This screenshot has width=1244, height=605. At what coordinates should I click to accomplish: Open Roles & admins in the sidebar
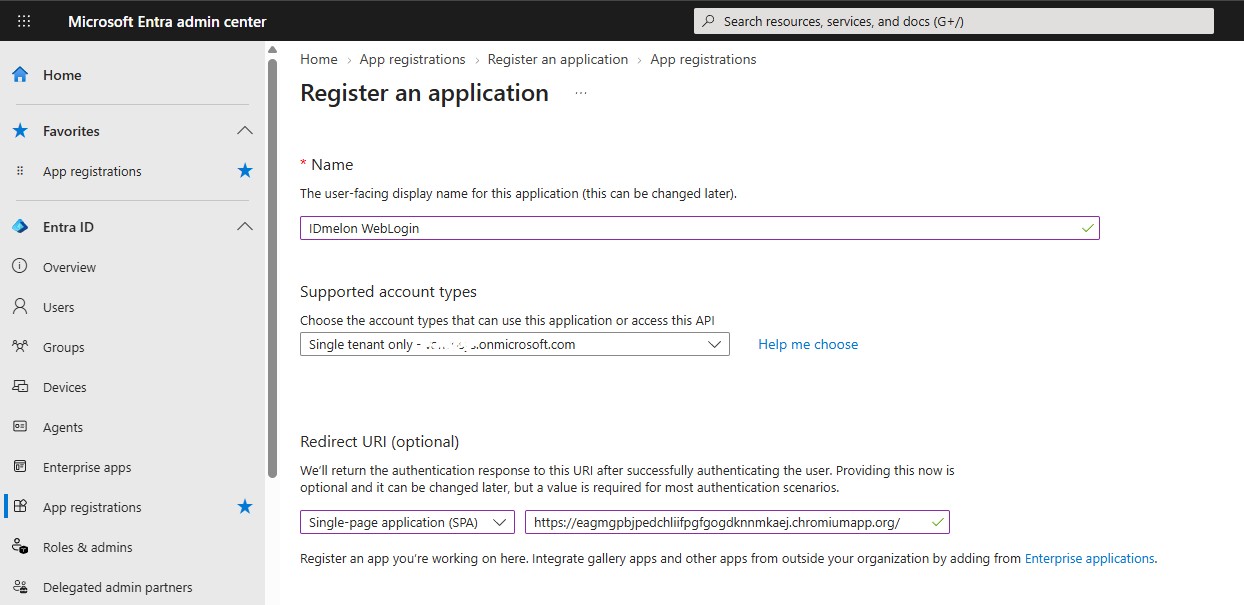pyautogui.click(x=88, y=547)
